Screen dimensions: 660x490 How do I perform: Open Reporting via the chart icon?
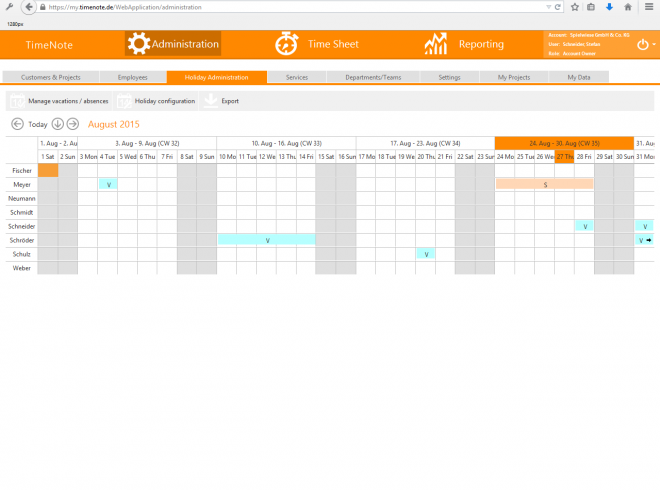coord(435,44)
